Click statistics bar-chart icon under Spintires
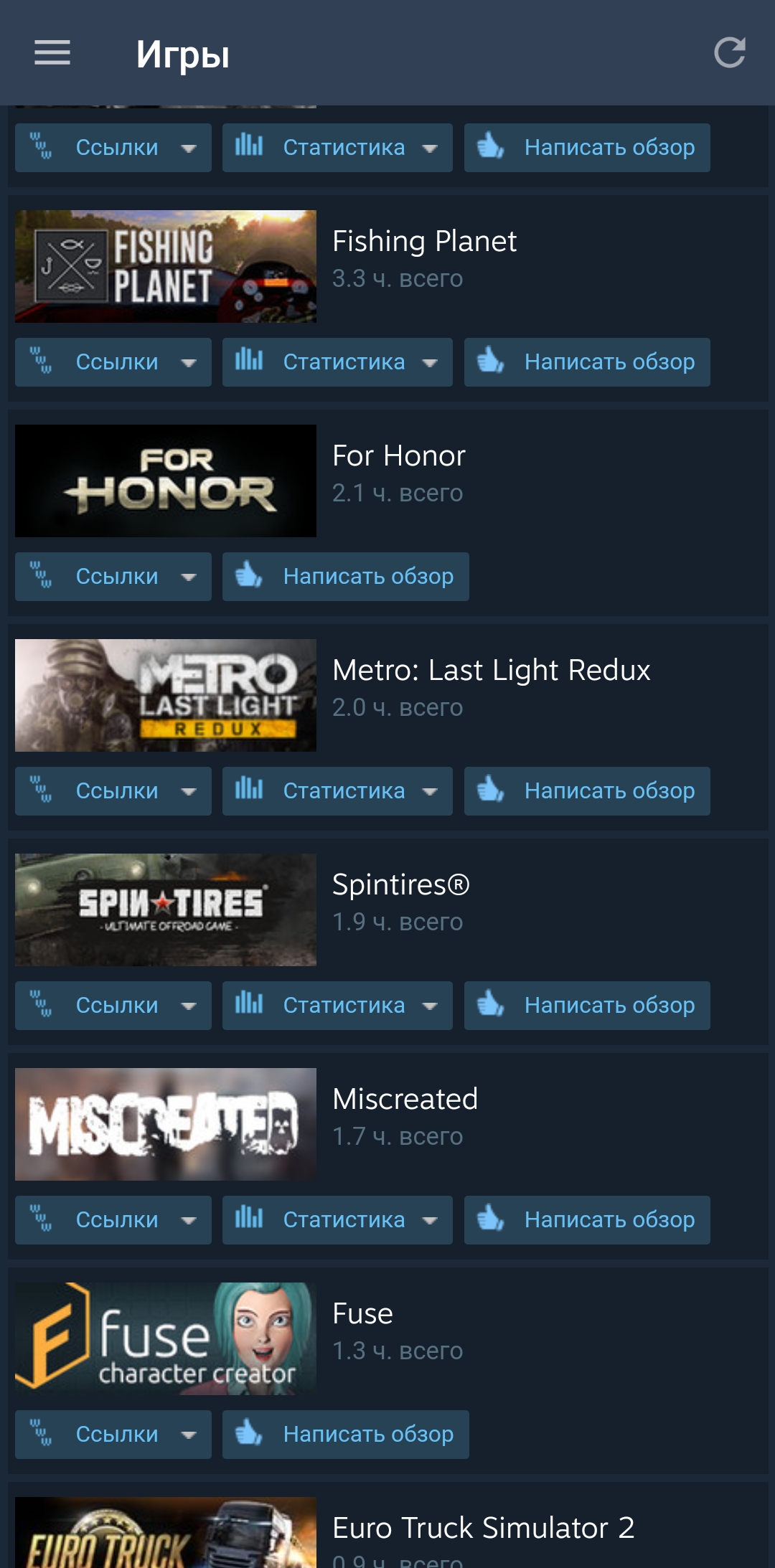The height and width of the screenshot is (1568, 775). (x=249, y=1003)
